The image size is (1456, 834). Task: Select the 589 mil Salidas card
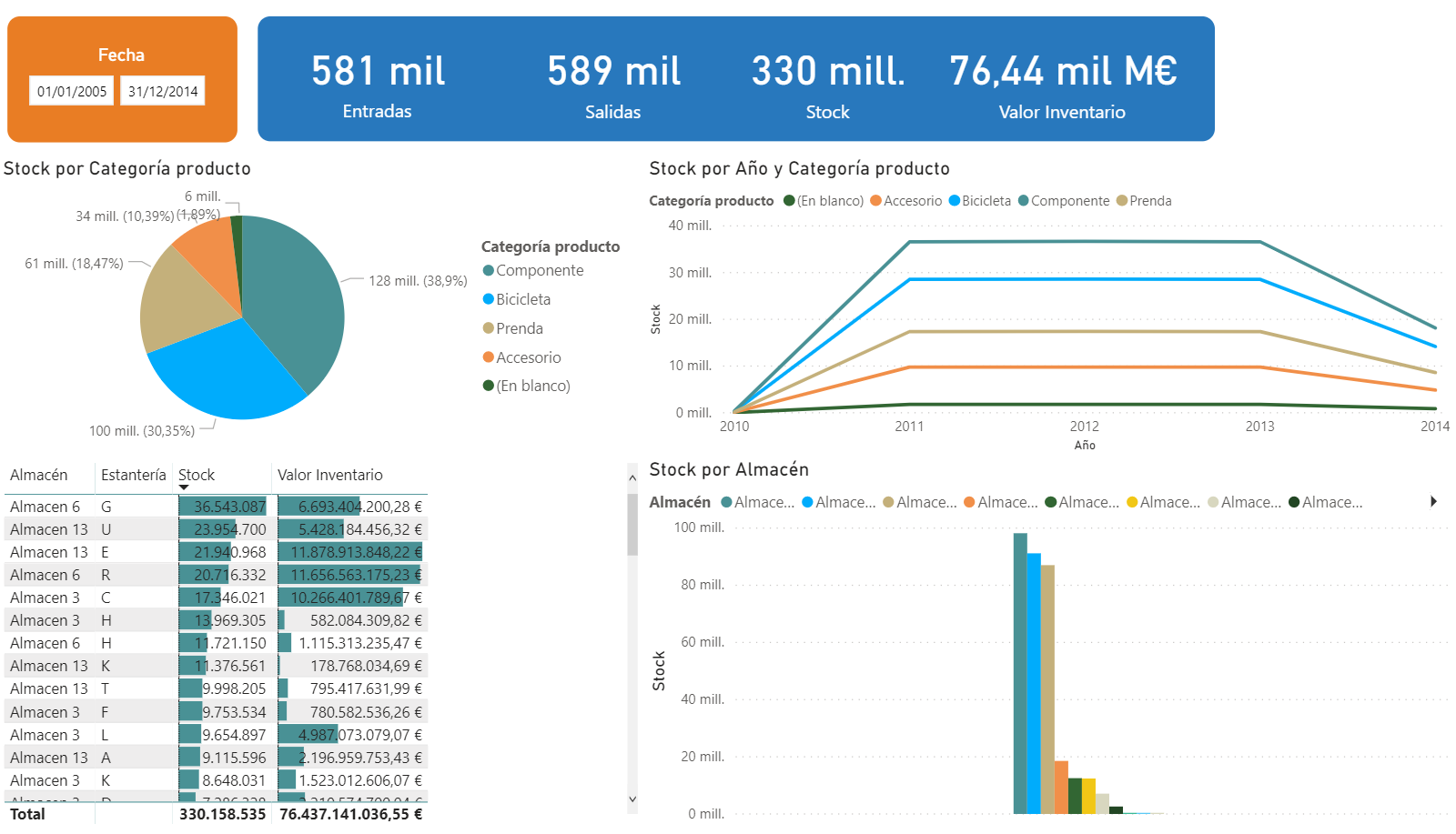(613, 85)
